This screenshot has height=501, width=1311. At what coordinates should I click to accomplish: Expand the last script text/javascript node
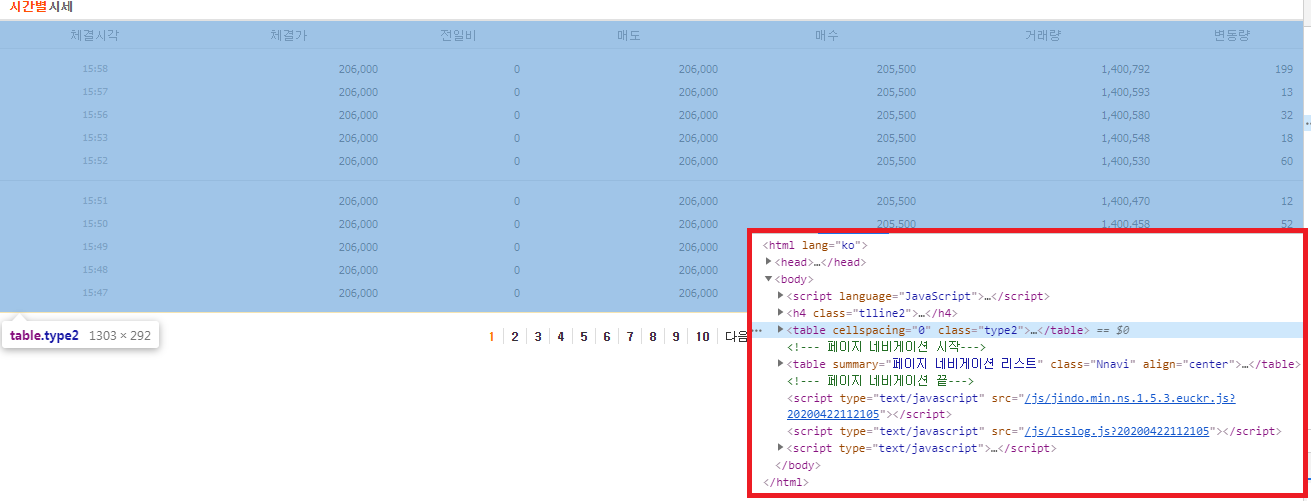(x=781, y=449)
